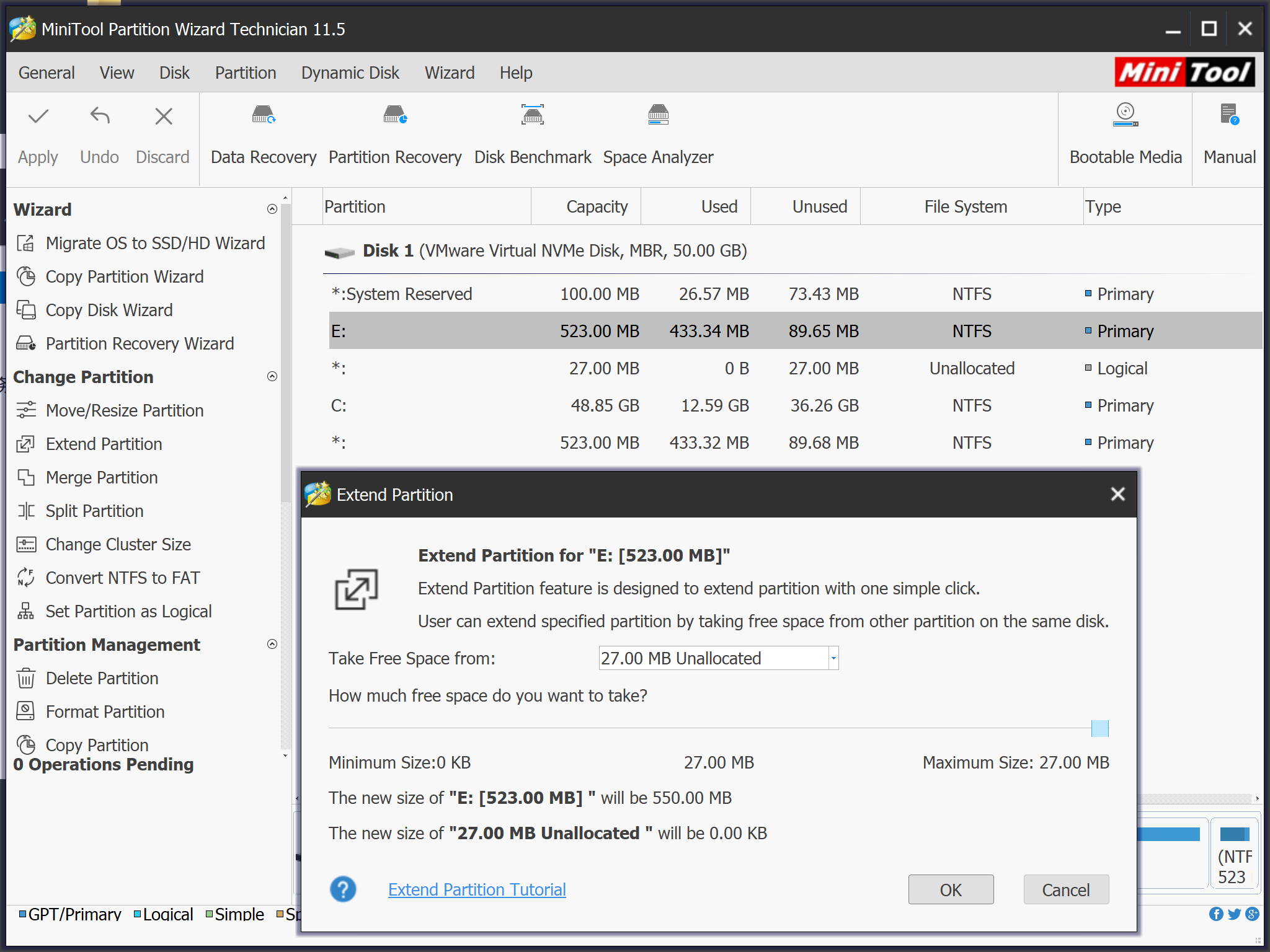The width and height of the screenshot is (1270, 952).
Task: Open the Disk menu
Action: click(174, 73)
